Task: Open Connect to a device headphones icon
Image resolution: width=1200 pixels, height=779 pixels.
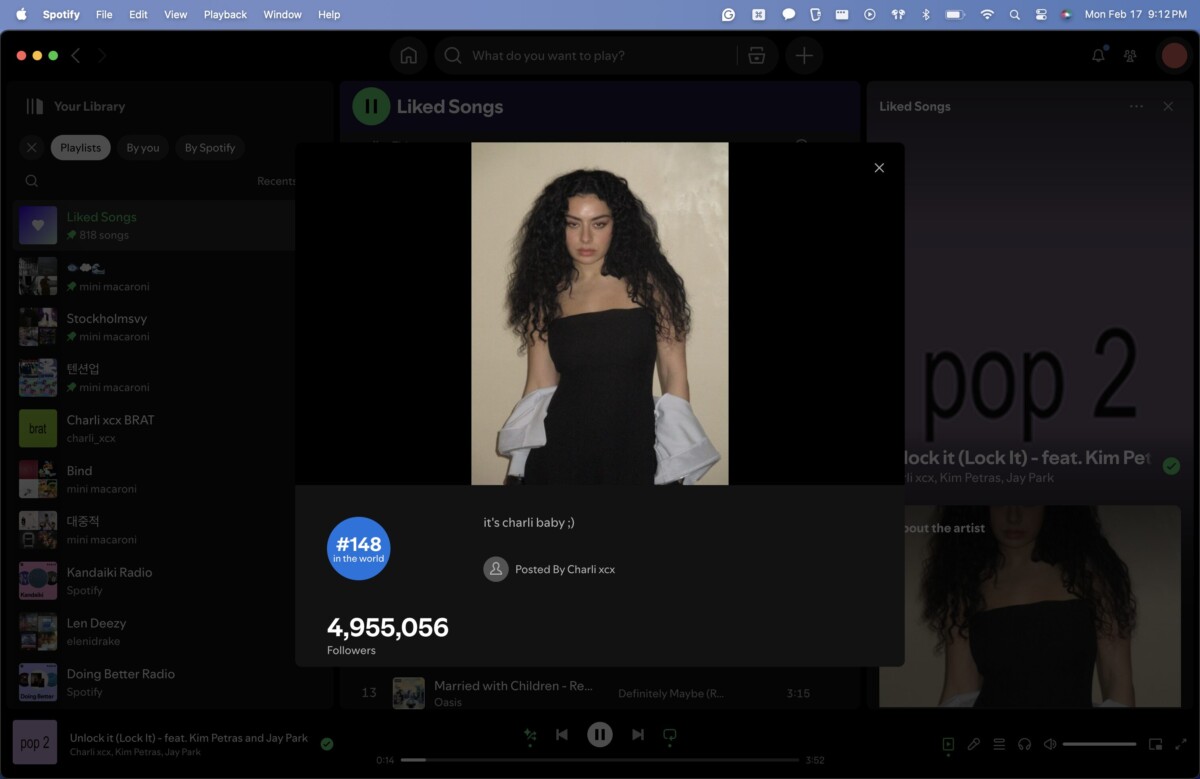Action: (x=1024, y=744)
